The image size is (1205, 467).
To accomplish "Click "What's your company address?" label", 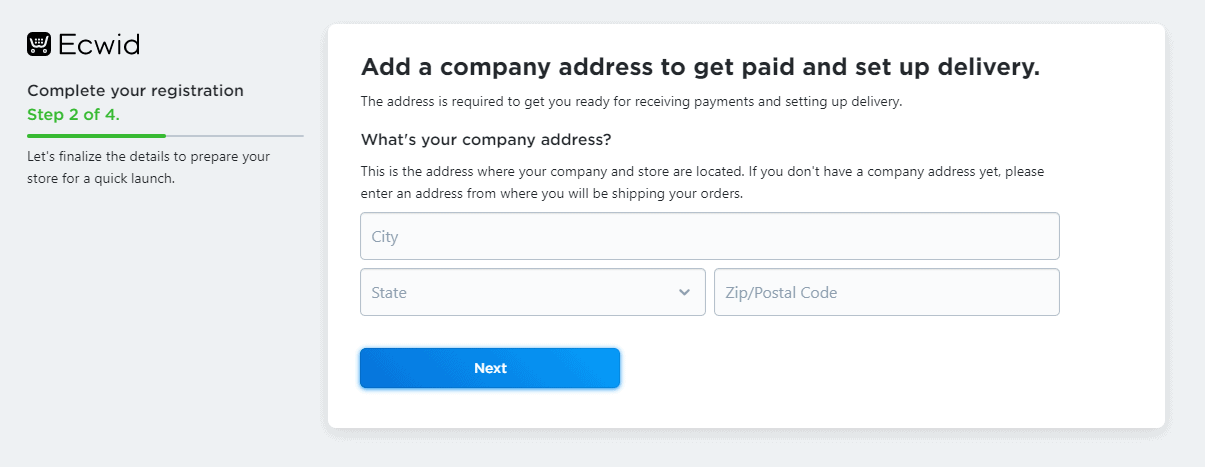I will pyautogui.click(x=486, y=138).
